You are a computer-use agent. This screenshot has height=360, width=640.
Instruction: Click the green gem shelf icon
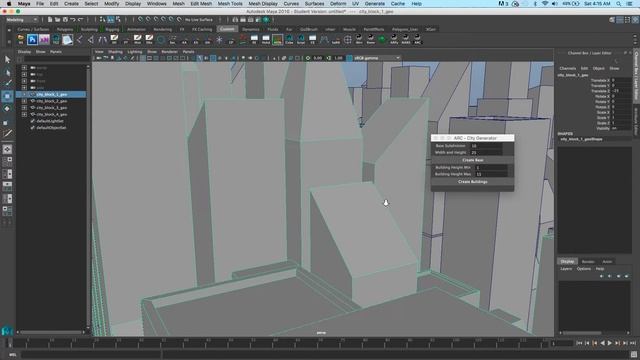pos(382,40)
